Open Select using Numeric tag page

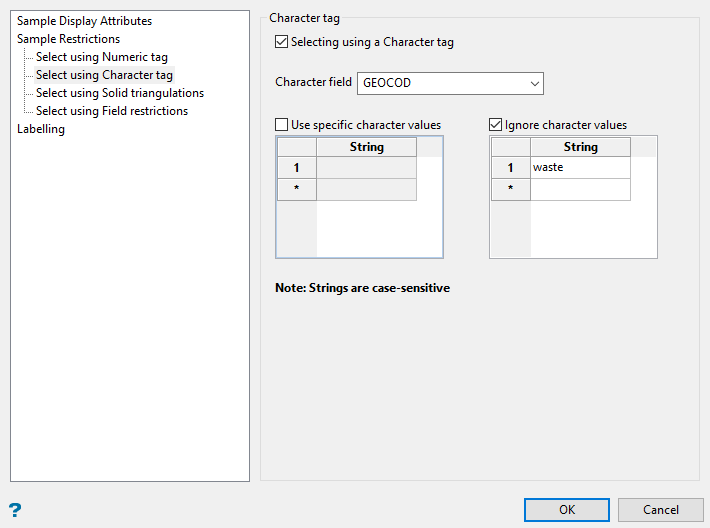[101, 57]
